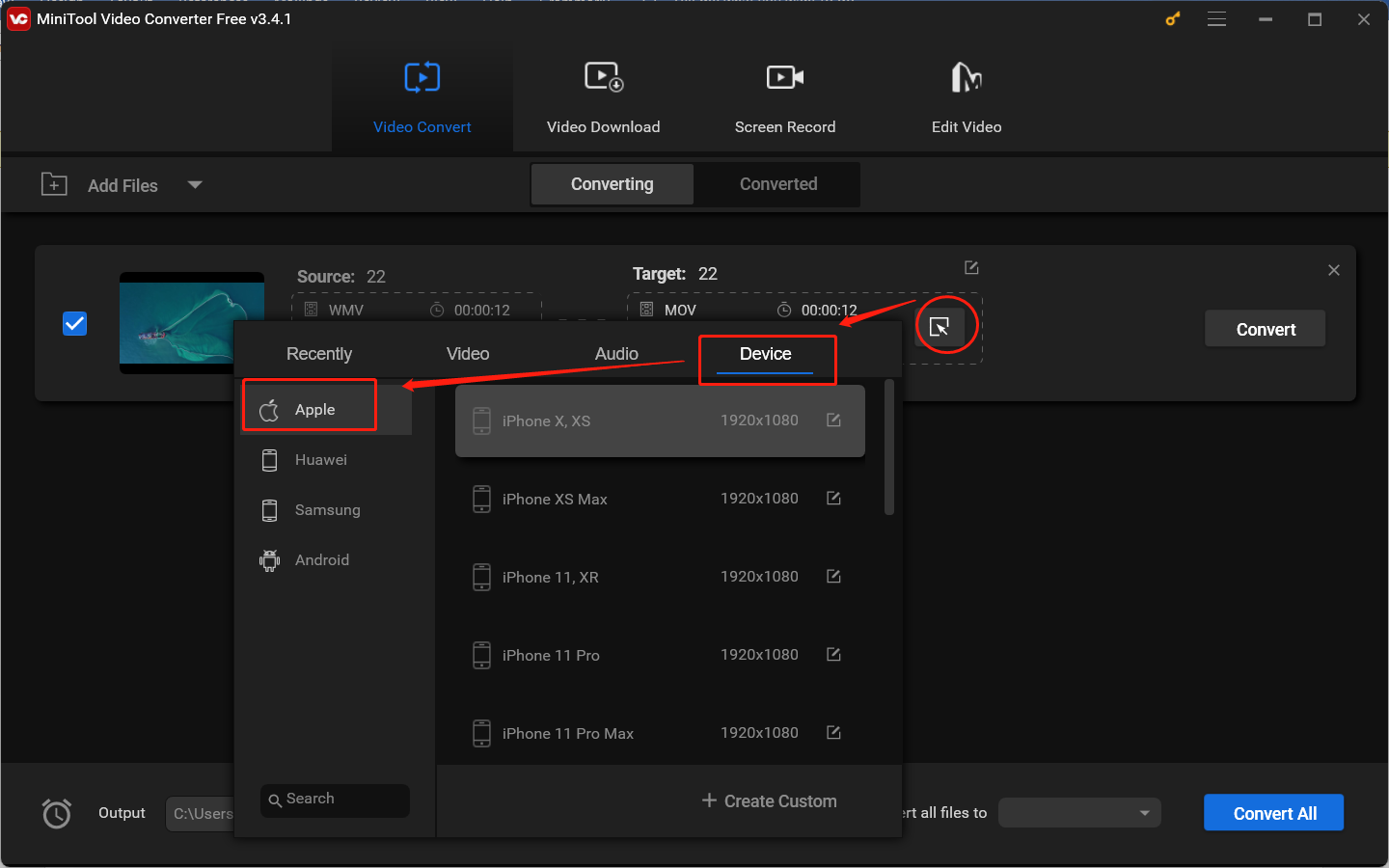Open the Edit Video module
Viewport: 1389px width, 868px height.
[x=967, y=97]
